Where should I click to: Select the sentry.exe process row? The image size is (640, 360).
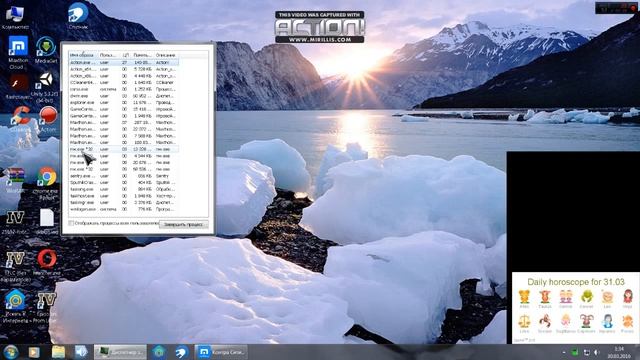(123, 176)
